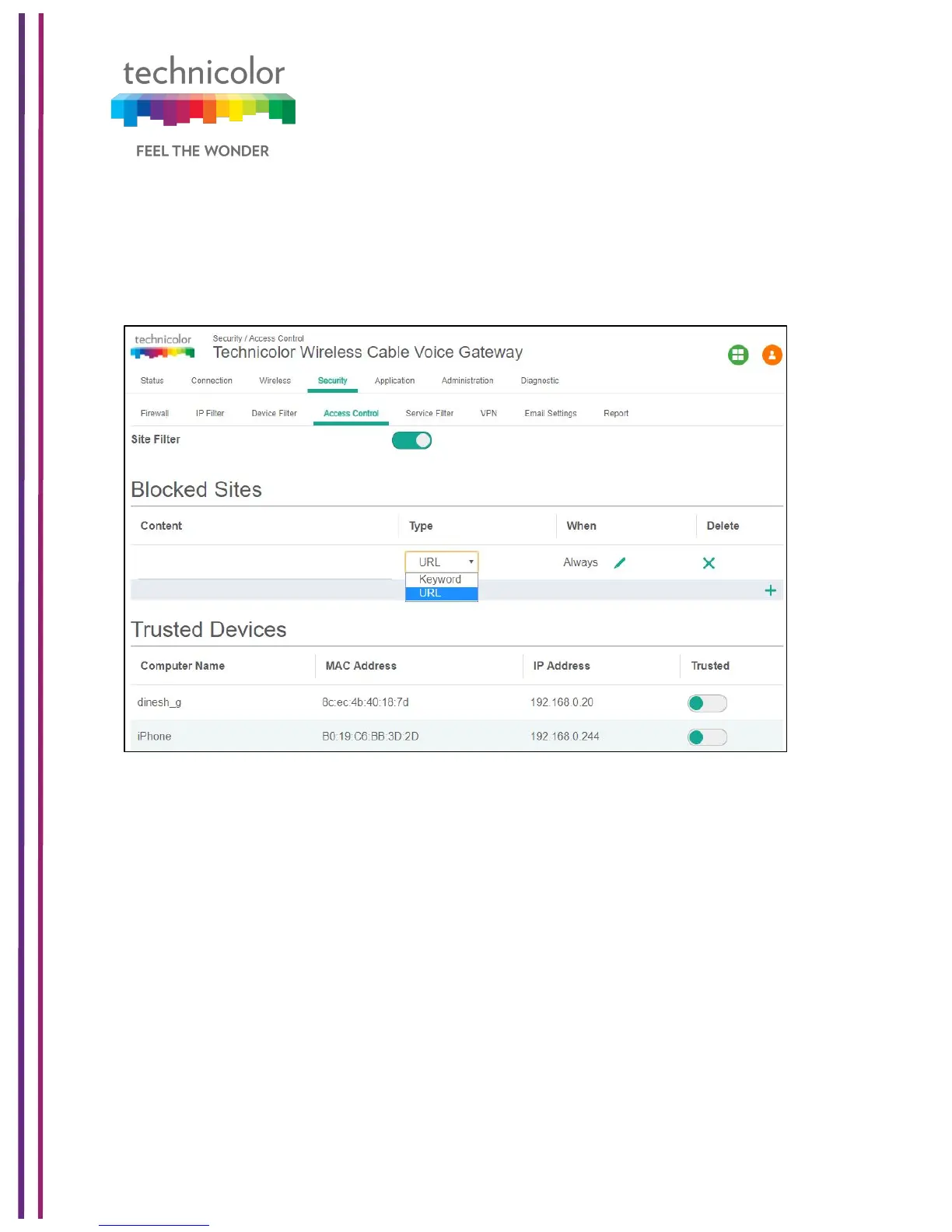Go to the Device Filter sub-tab
The image size is (952, 1232).
click(274, 413)
